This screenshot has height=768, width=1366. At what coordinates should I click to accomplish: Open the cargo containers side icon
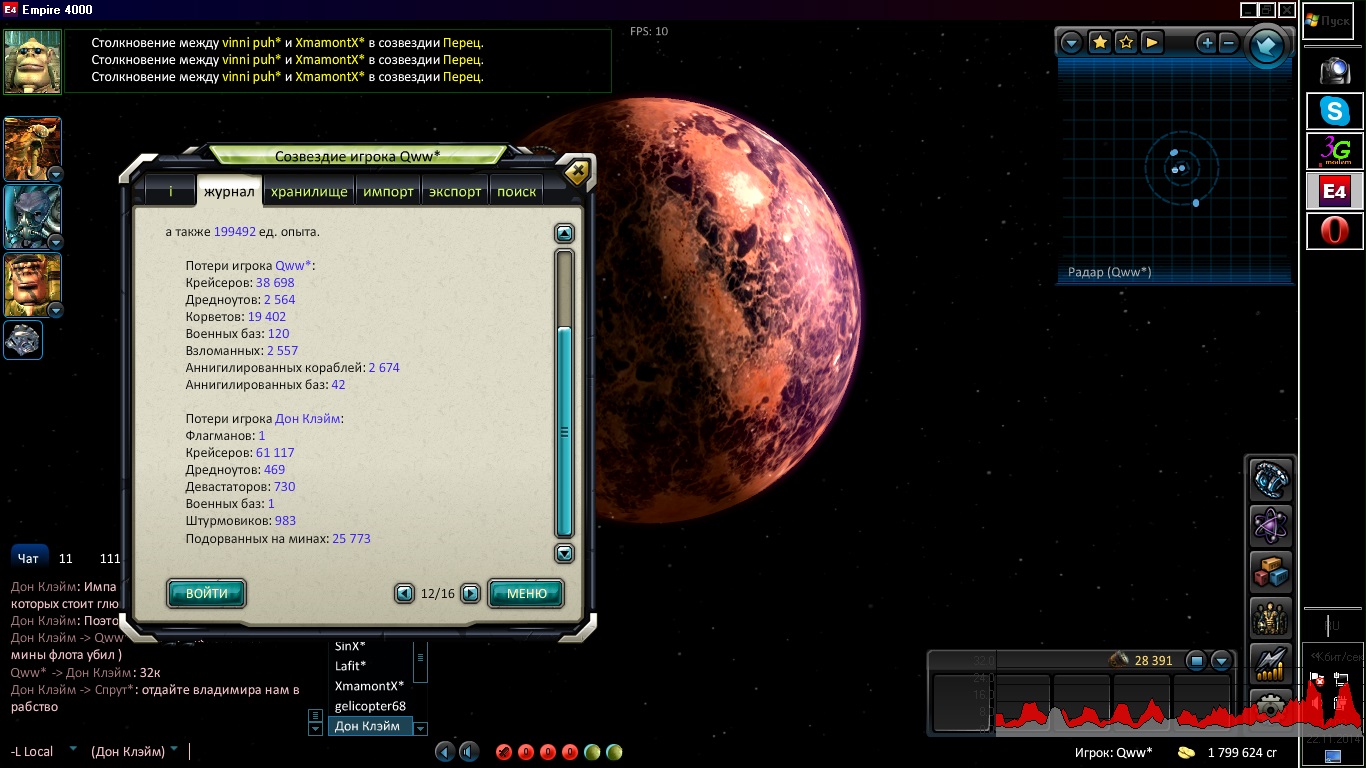(x=1271, y=573)
